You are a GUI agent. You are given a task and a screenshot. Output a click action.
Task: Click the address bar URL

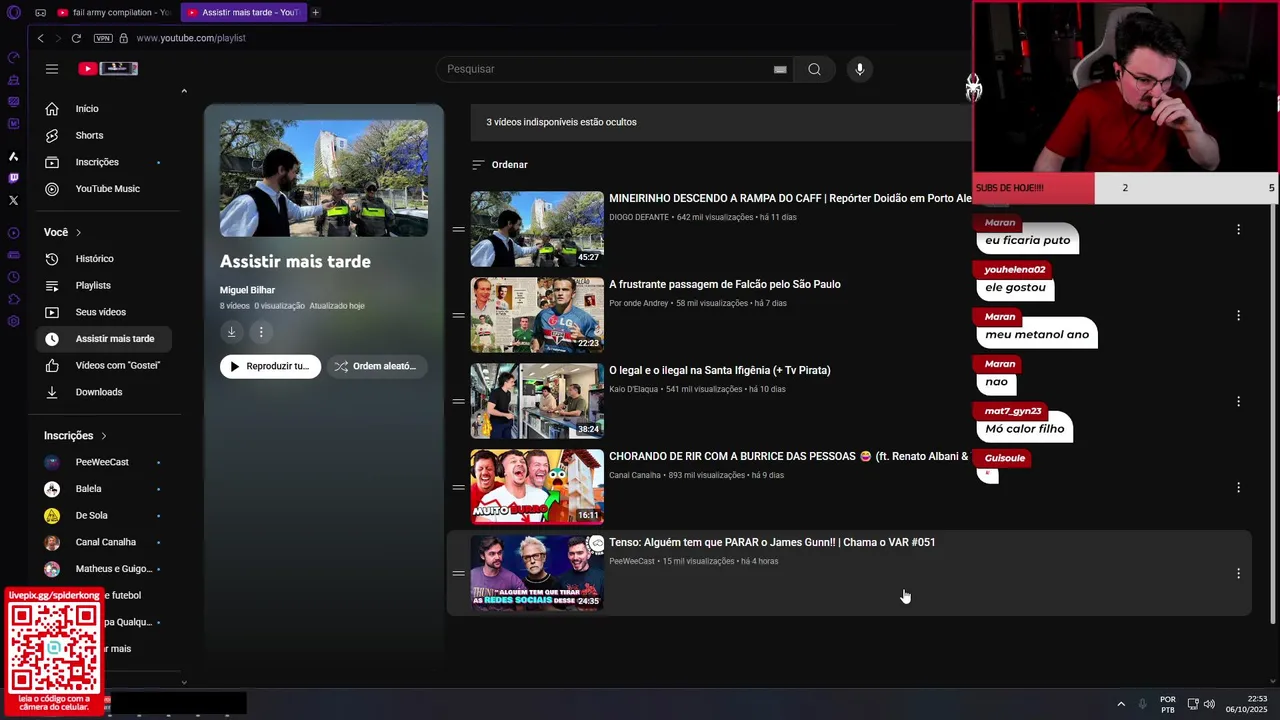190,38
